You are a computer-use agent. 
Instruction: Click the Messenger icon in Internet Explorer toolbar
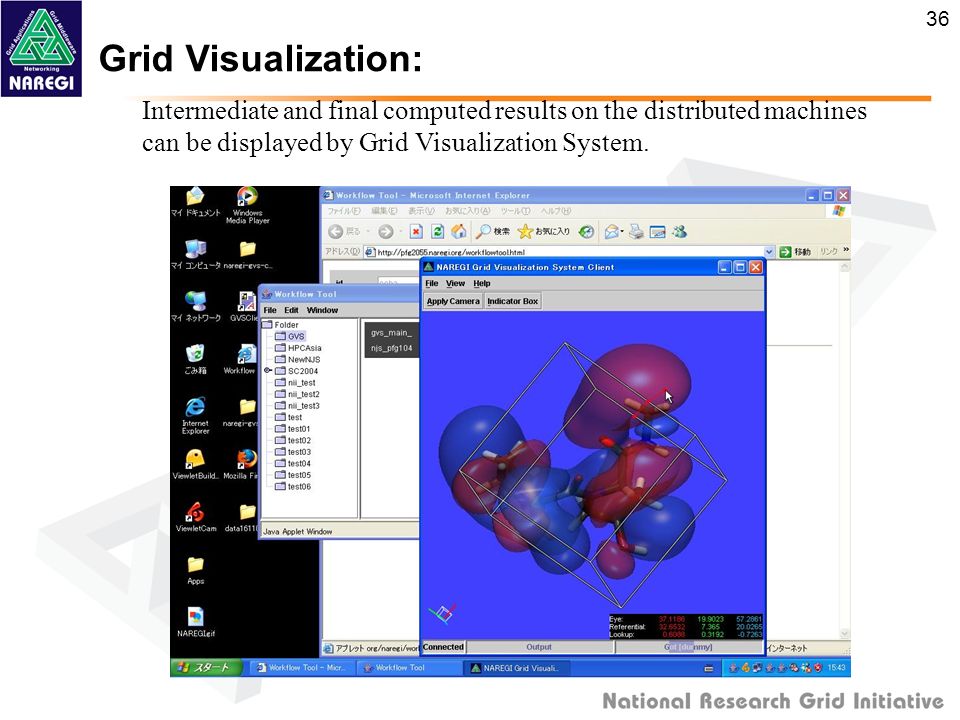(x=680, y=231)
